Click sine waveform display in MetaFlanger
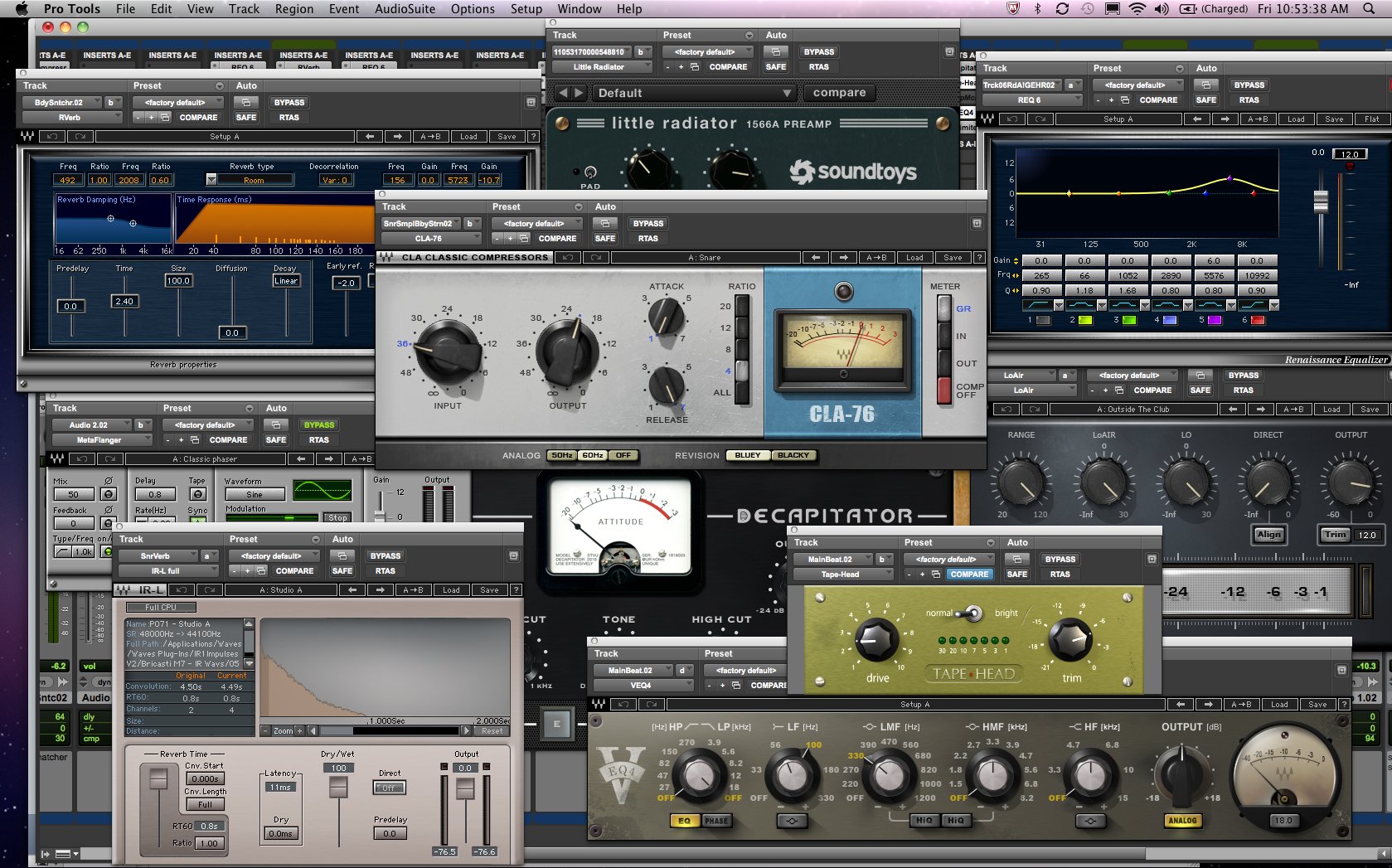 coord(323,489)
